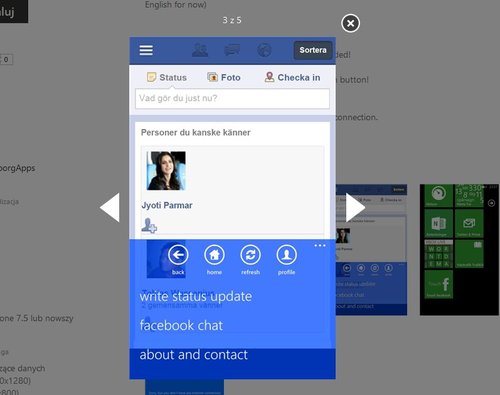Tap the home icon
The image size is (500, 395).
coord(214,255)
